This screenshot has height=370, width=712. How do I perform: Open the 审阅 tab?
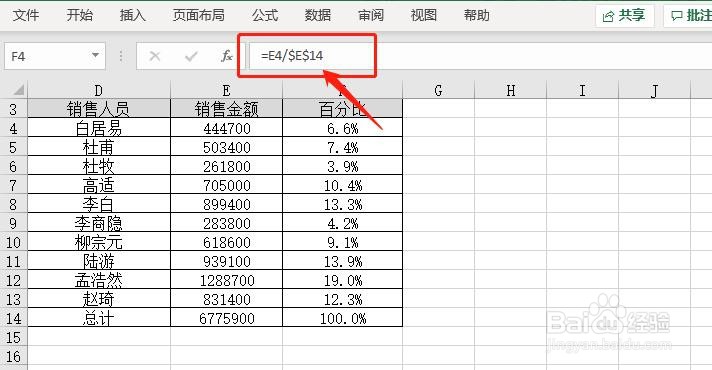point(371,15)
